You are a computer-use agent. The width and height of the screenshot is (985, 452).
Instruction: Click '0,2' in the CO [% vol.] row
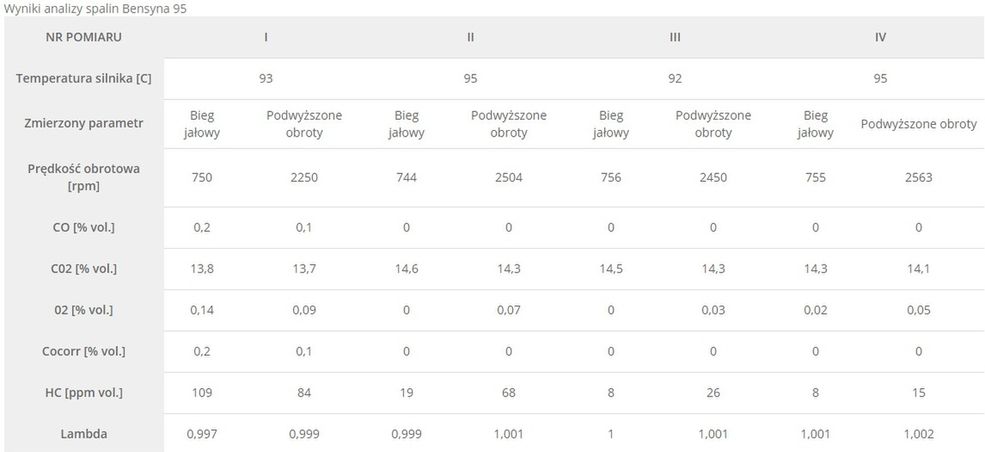tap(202, 227)
